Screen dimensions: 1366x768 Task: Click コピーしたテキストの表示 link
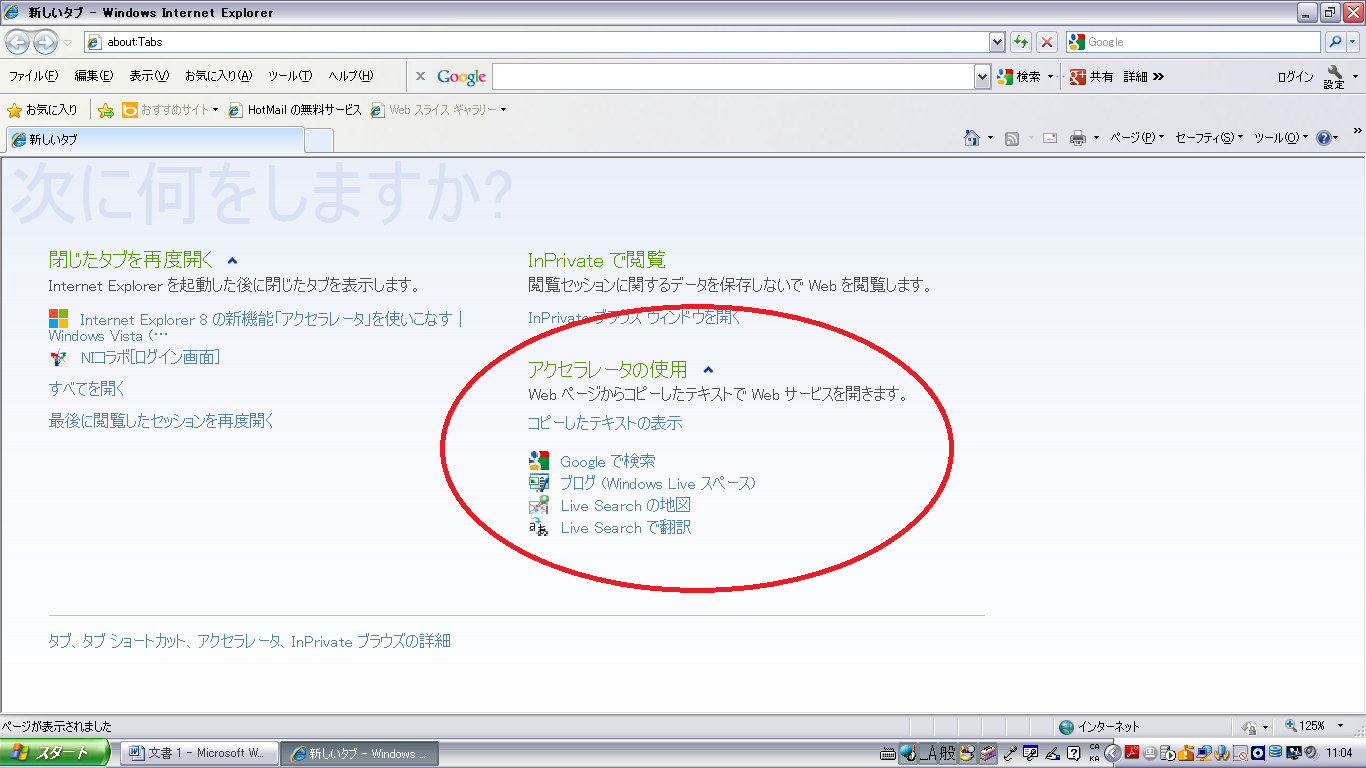pos(605,423)
